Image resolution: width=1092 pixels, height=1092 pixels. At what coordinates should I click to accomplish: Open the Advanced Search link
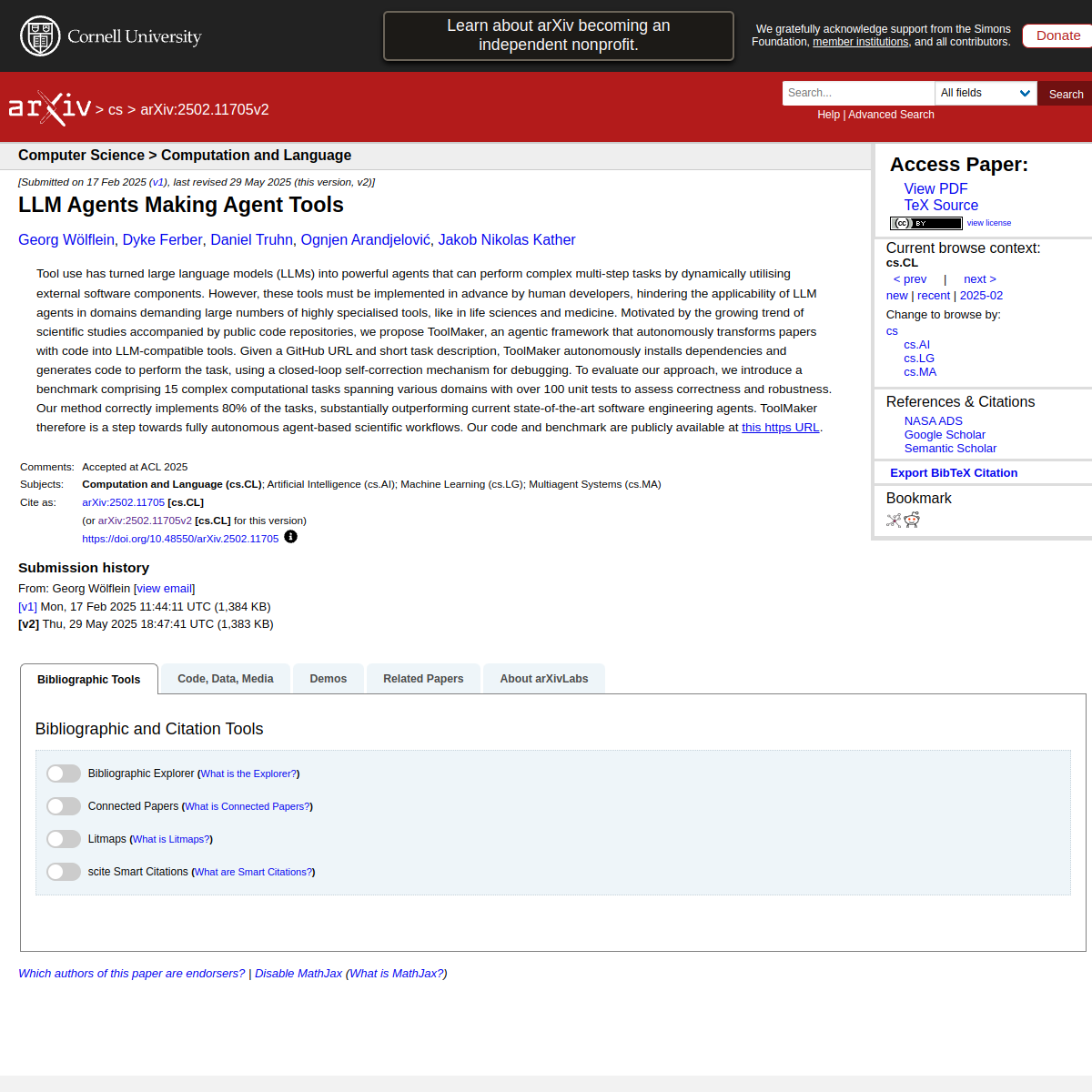891,115
